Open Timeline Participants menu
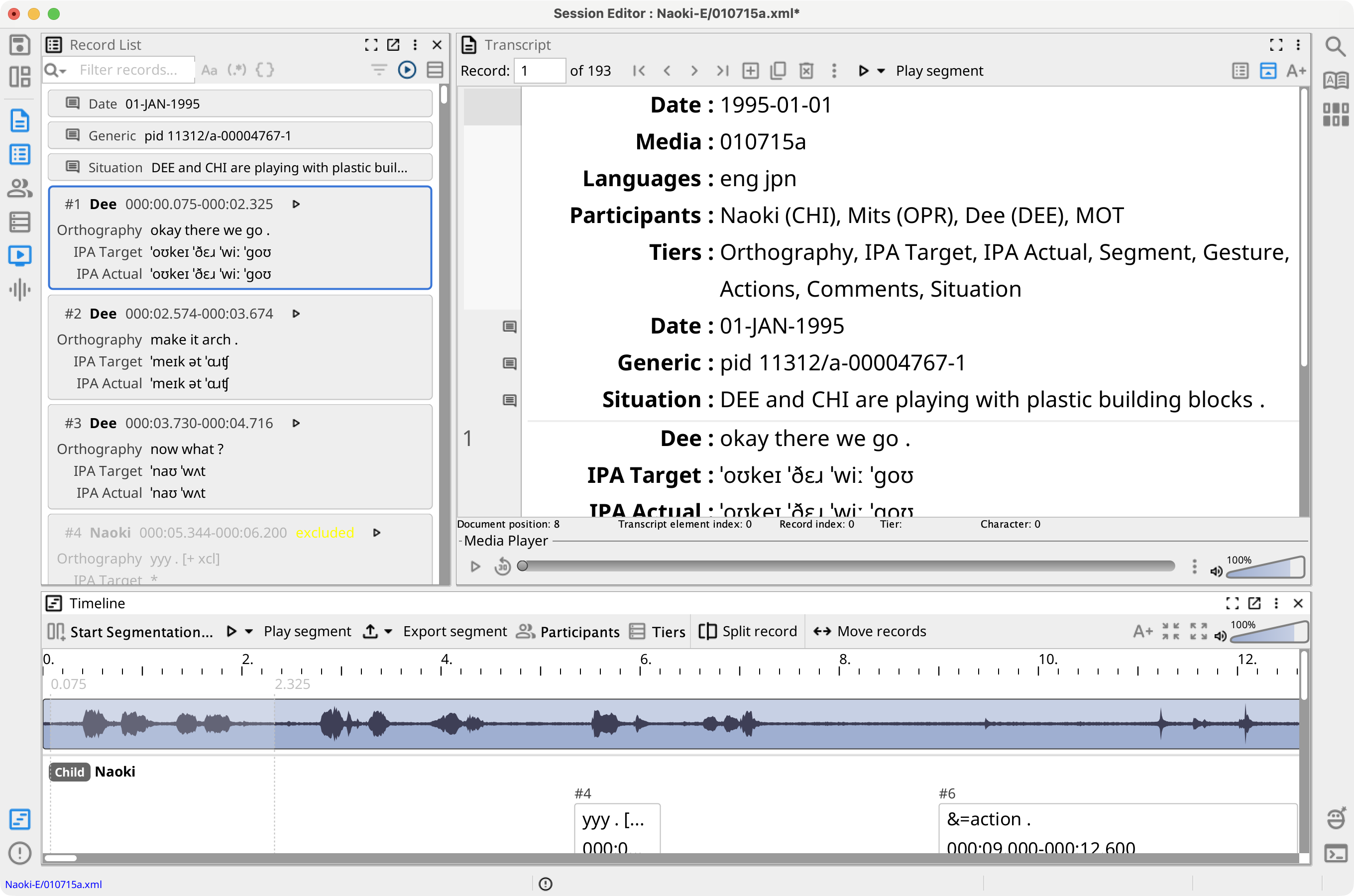The width and height of the screenshot is (1354, 896). click(567, 631)
